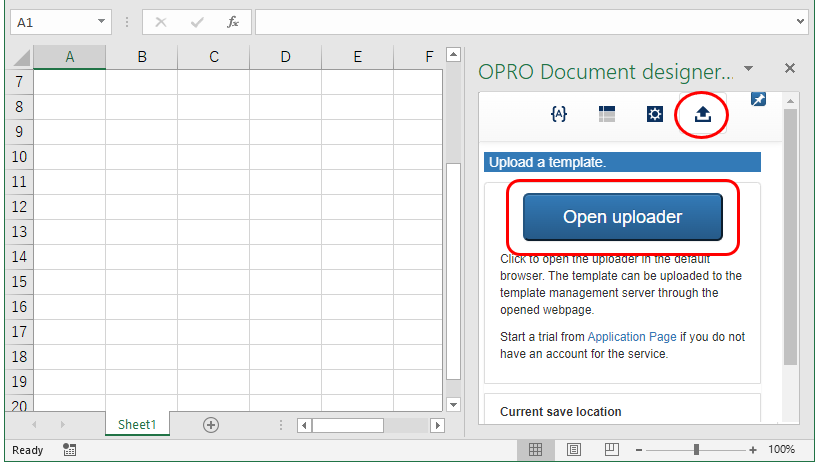Click the Insert Function fx icon

point(233,22)
